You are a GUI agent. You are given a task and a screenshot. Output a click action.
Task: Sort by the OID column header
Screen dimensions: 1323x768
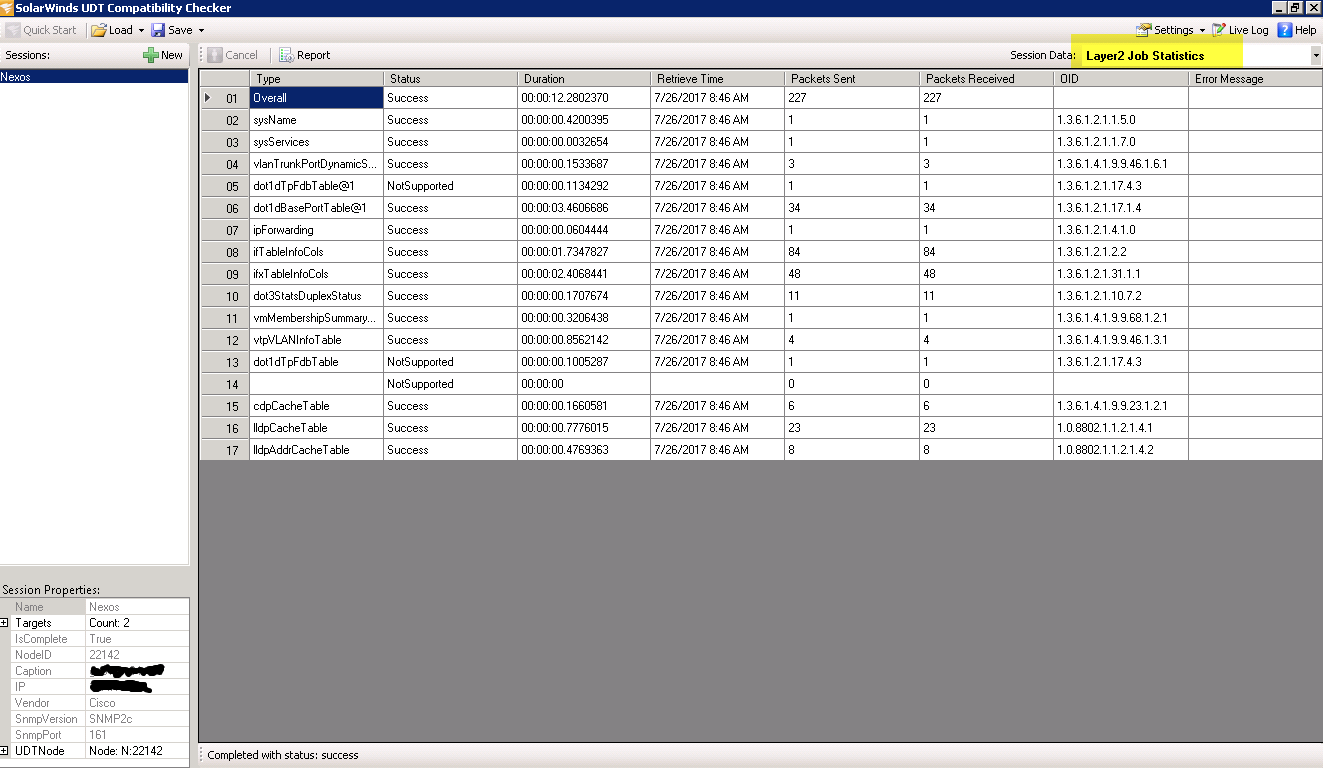click(1121, 78)
